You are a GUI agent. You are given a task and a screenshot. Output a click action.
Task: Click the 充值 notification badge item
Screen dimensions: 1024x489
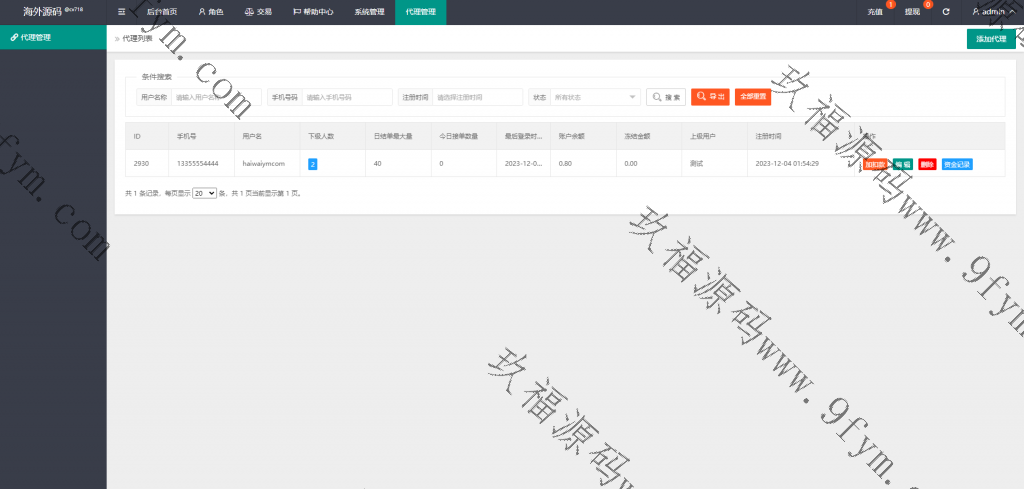tap(877, 12)
